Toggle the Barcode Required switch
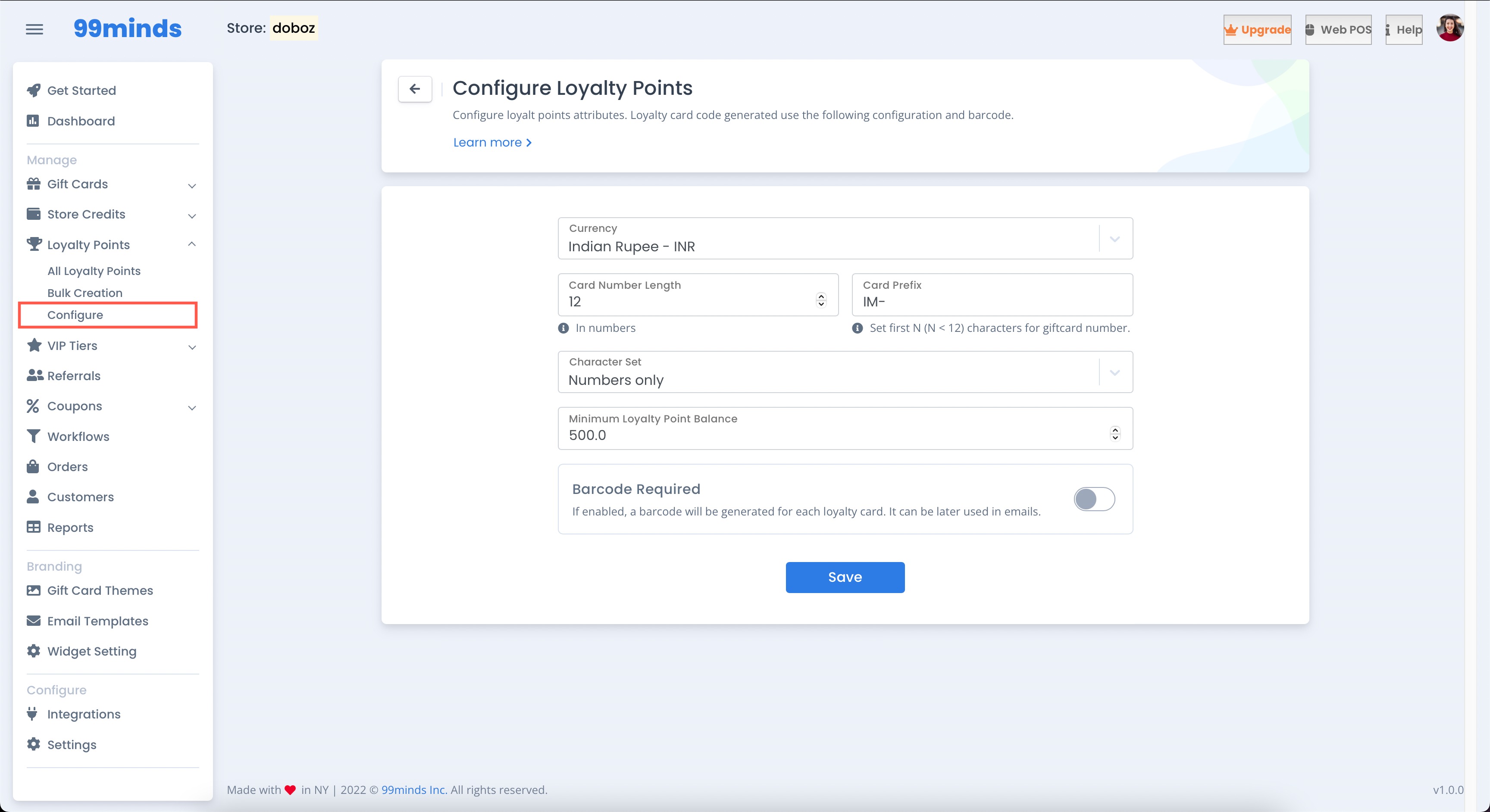Image resolution: width=1490 pixels, height=812 pixels. pyautogui.click(x=1094, y=499)
